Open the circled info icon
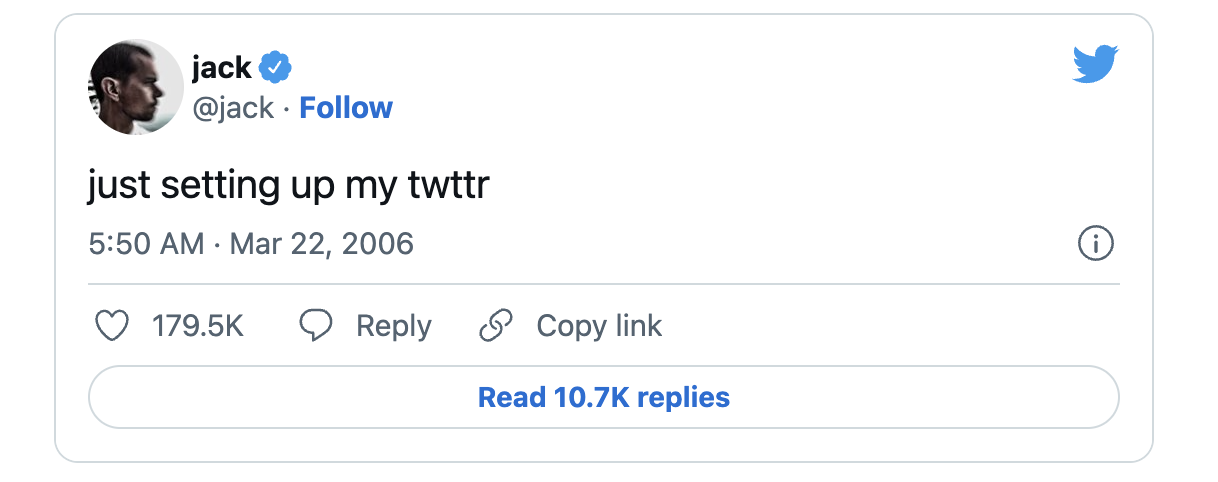 pos(1095,244)
